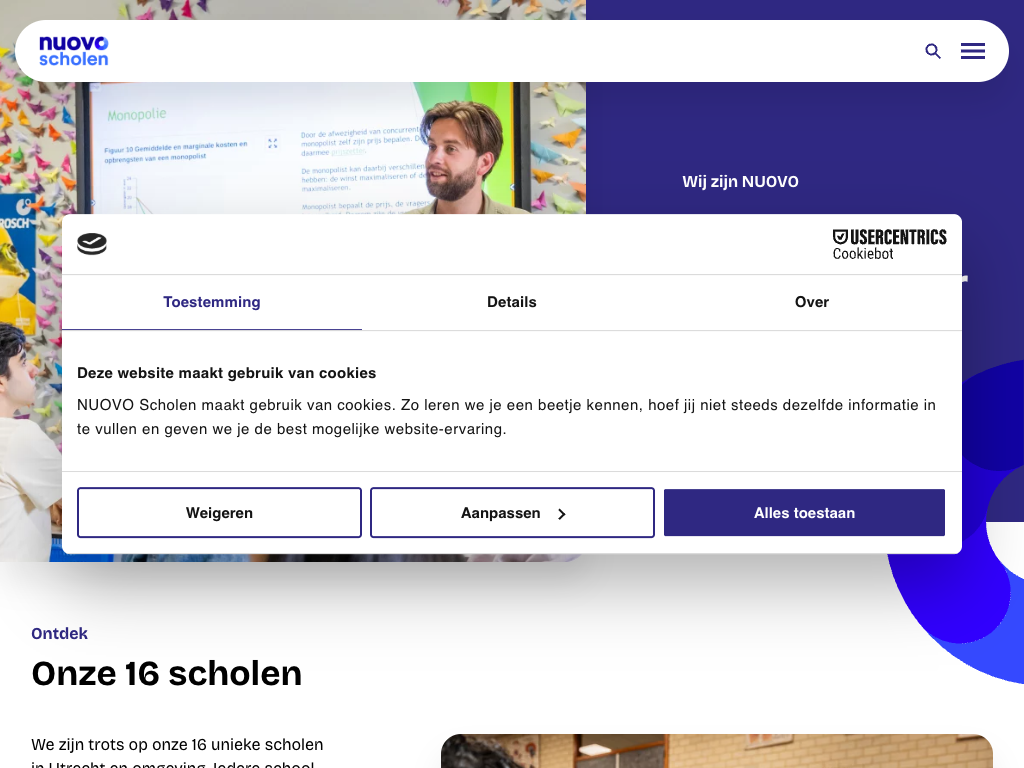Open the hamburger menu
Screen dimensions: 1024x768
click(972, 51)
